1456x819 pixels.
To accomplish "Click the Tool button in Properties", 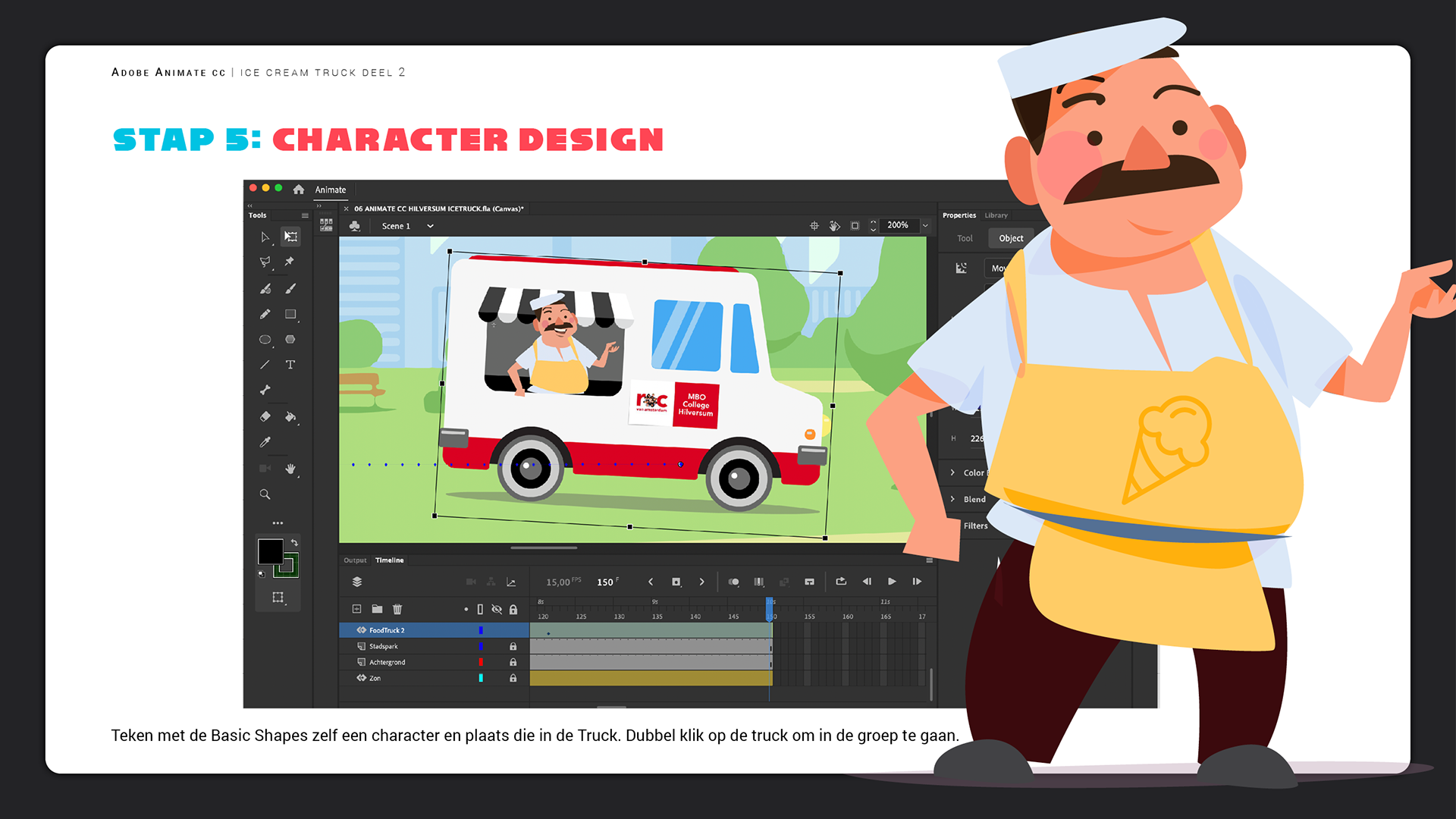I will pyautogui.click(x=965, y=238).
